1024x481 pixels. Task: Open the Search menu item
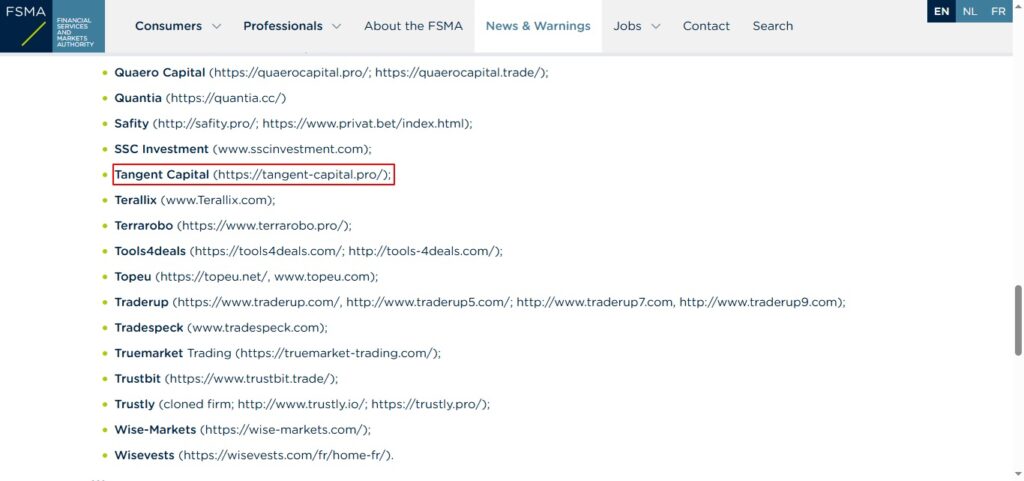[x=772, y=26]
